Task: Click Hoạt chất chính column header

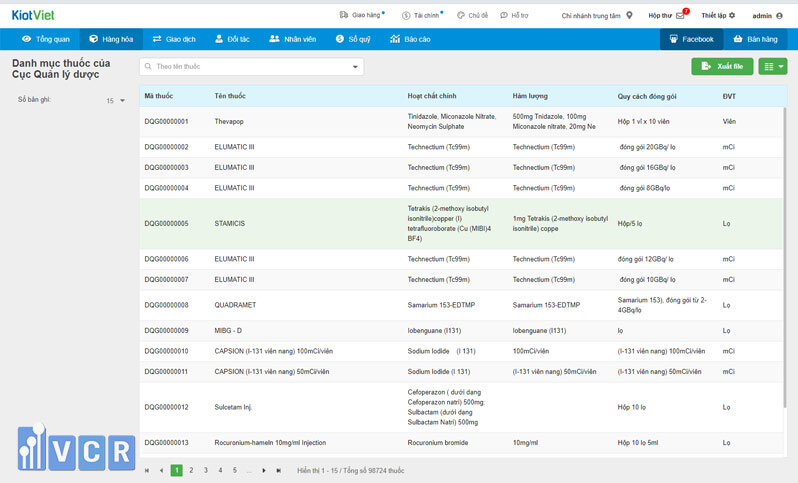Action: [432, 96]
